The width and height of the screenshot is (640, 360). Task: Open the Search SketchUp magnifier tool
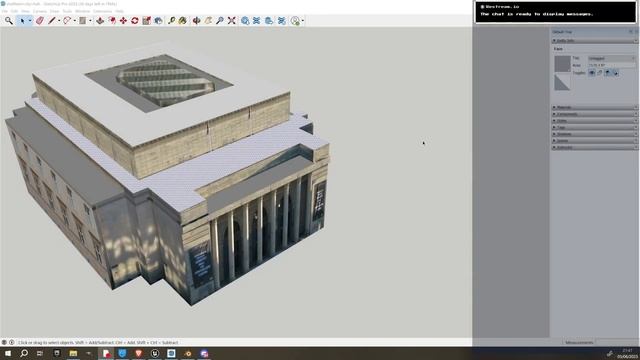point(9,20)
